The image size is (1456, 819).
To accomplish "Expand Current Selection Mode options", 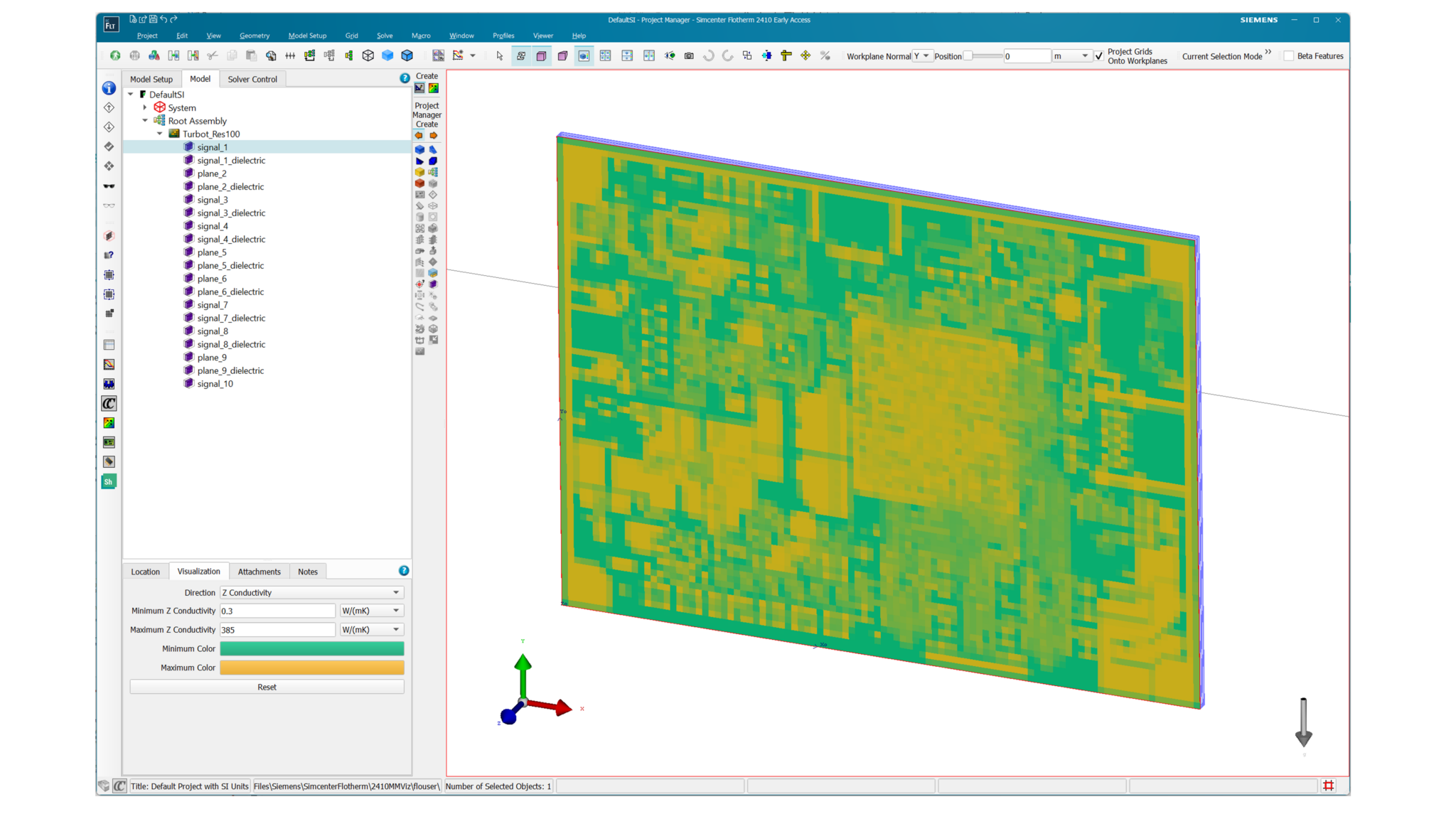I will (1268, 53).
